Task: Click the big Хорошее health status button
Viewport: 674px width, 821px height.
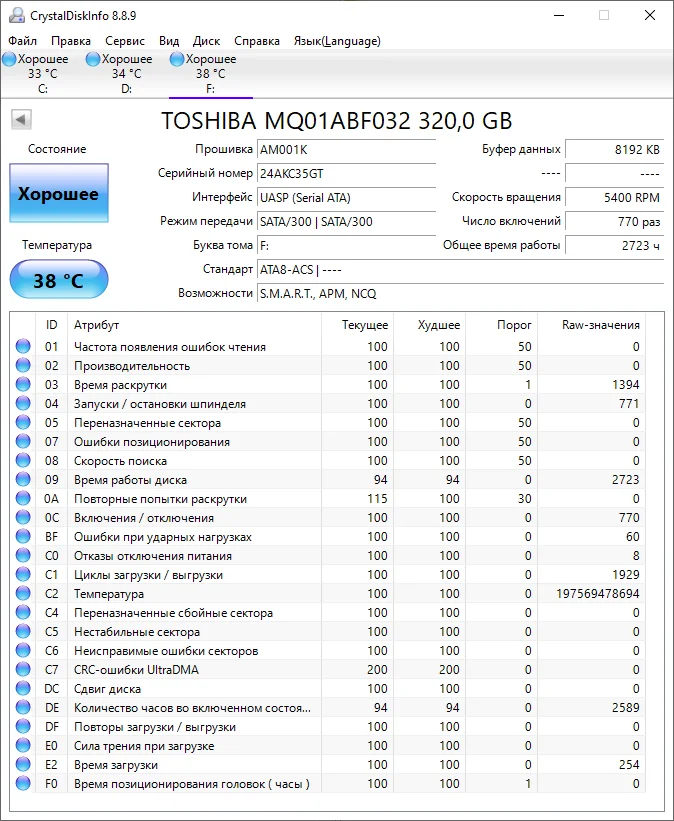Action: pos(59,193)
